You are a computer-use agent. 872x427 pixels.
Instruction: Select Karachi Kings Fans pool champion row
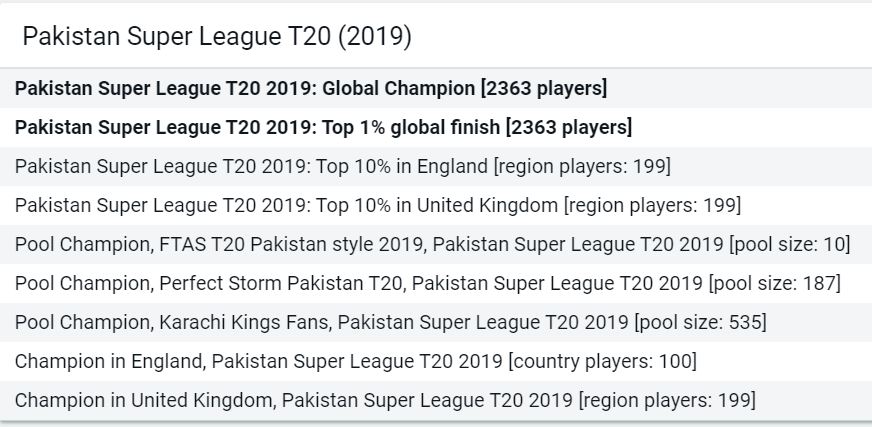click(x=436, y=322)
